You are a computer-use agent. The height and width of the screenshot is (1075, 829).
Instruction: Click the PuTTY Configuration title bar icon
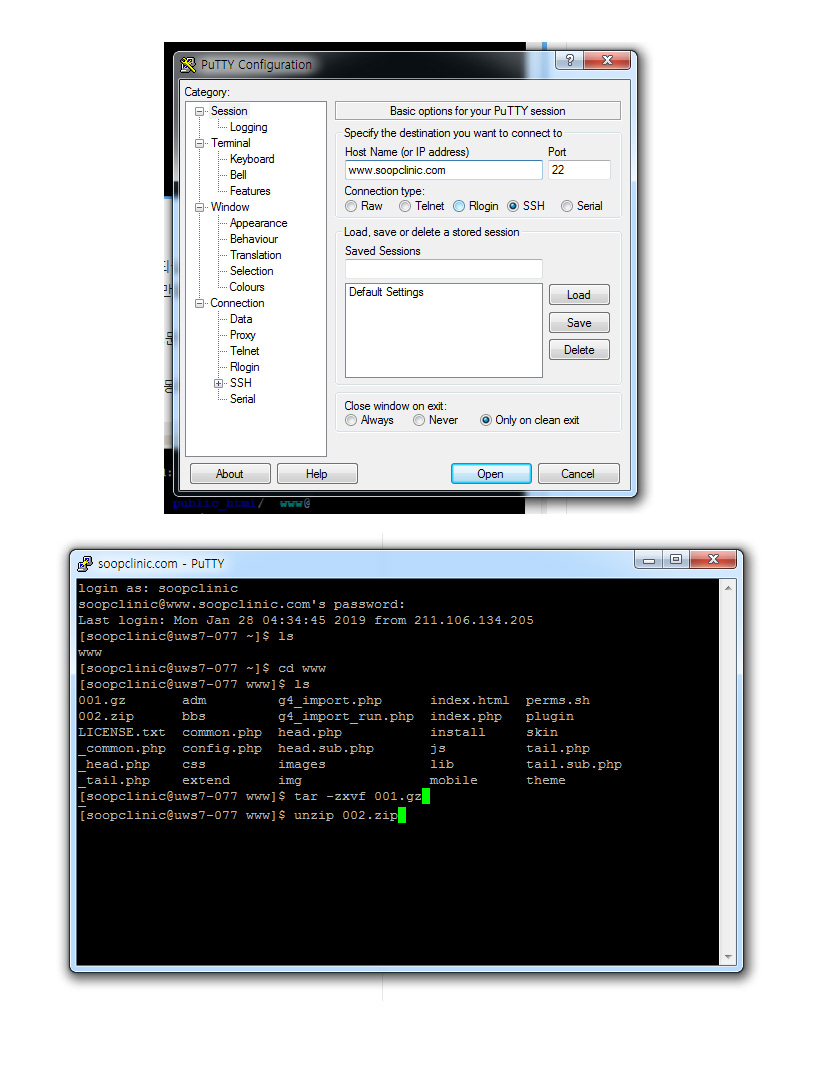[188, 65]
